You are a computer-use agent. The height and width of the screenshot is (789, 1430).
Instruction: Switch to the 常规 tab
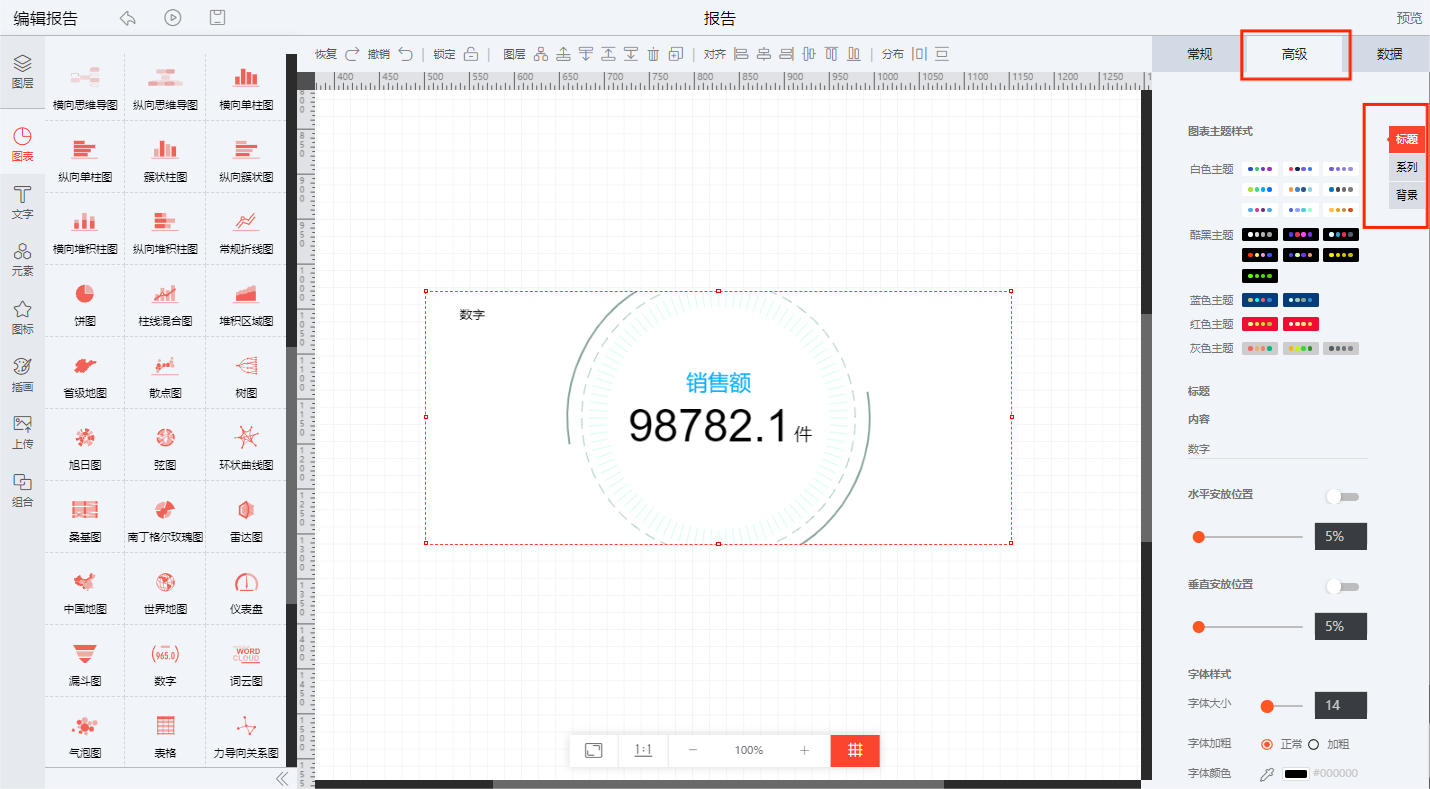[x=1199, y=54]
